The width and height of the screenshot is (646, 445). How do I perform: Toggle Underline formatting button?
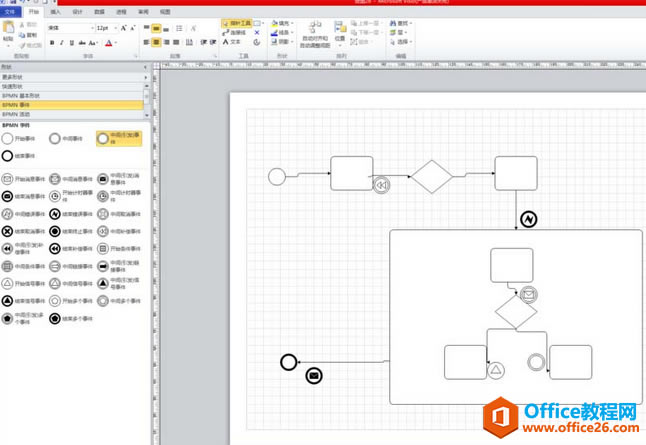click(x=74, y=43)
